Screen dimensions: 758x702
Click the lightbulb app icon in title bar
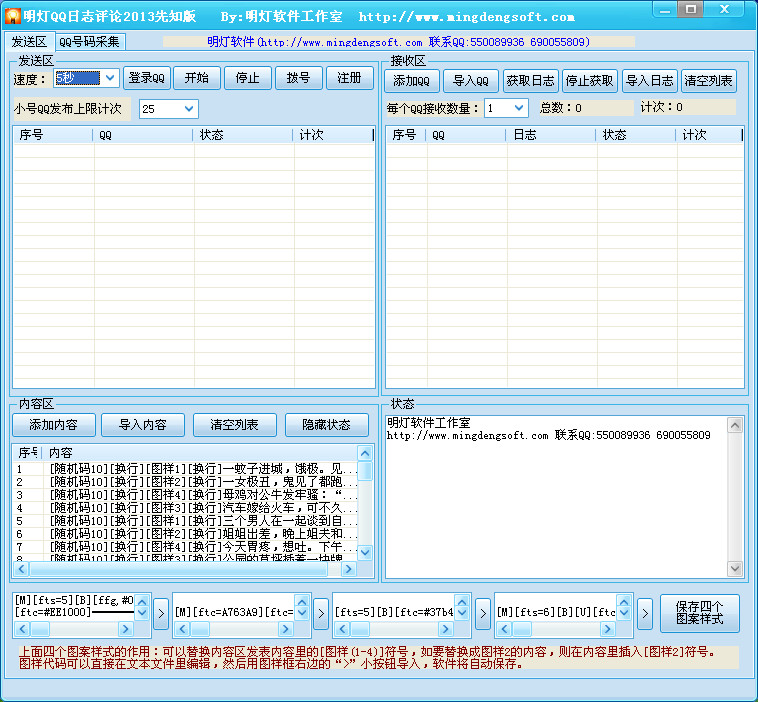[13, 16]
